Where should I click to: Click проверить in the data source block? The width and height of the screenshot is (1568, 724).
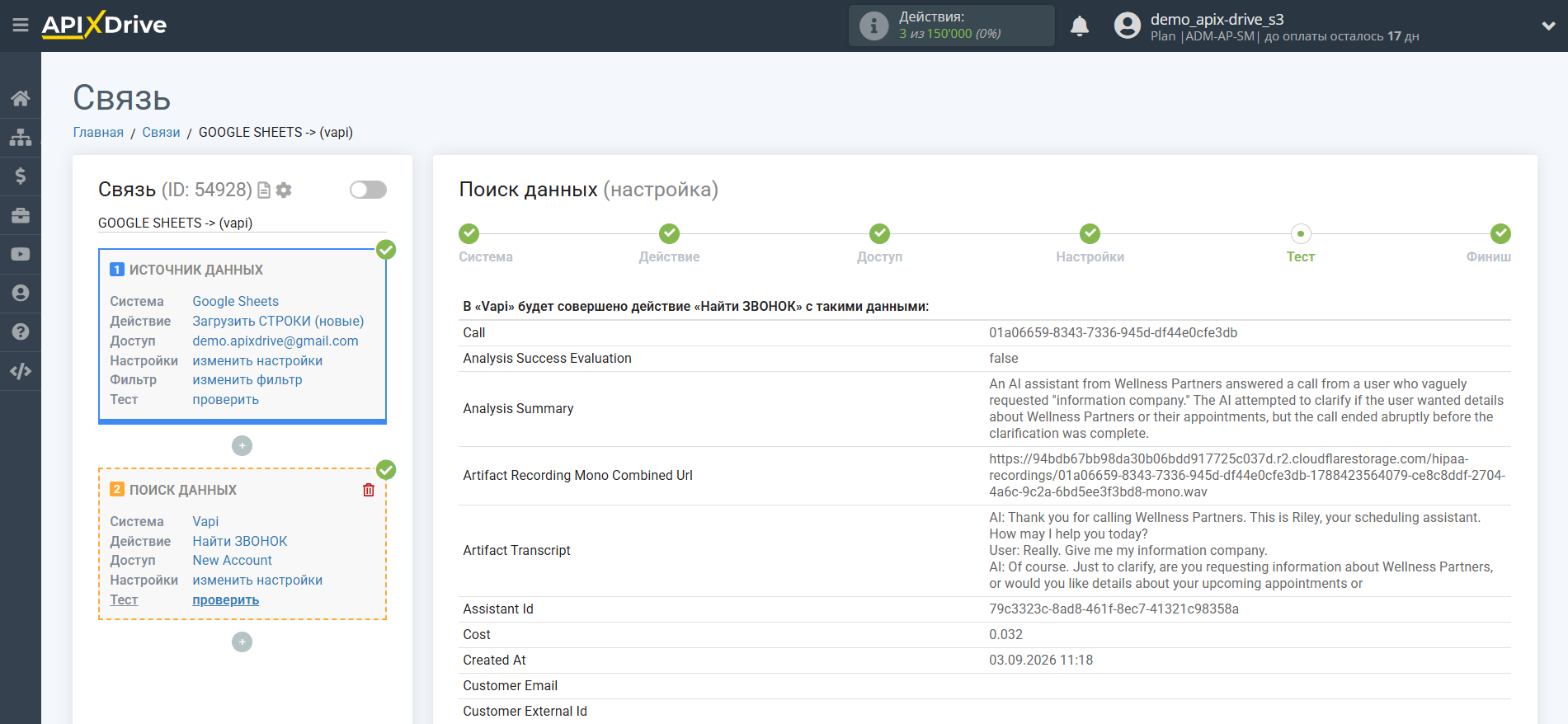[x=225, y=399]
